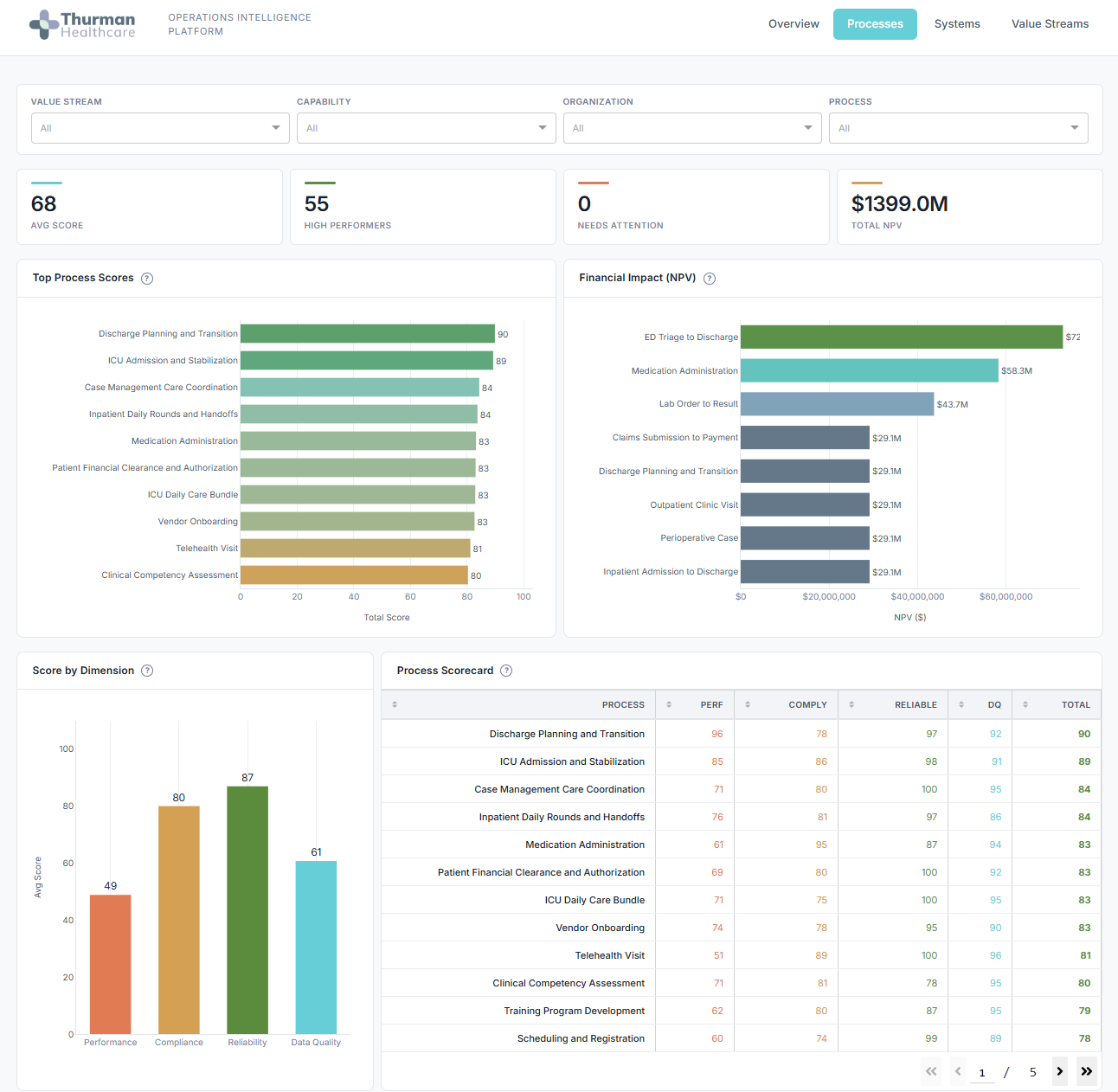Open the Process Scorecard help icon

[x=506, y=671]
